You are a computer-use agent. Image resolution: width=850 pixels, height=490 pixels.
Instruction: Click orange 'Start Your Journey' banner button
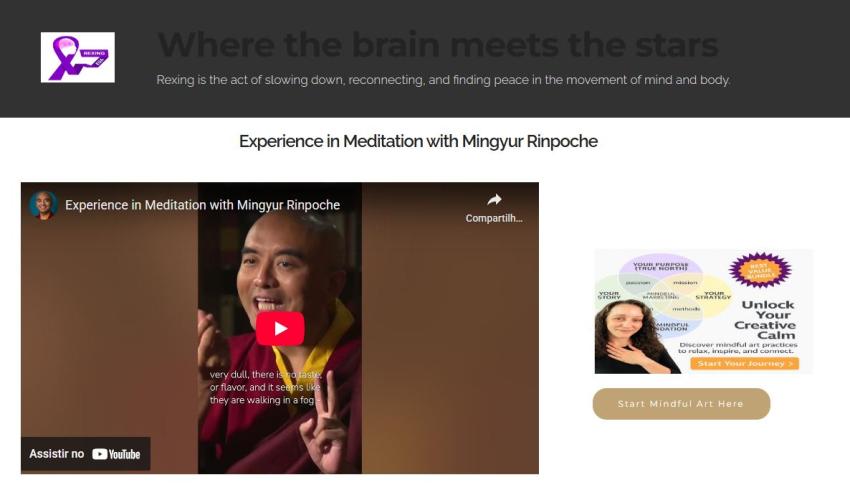pyautogui.click(x=744, y=364)
